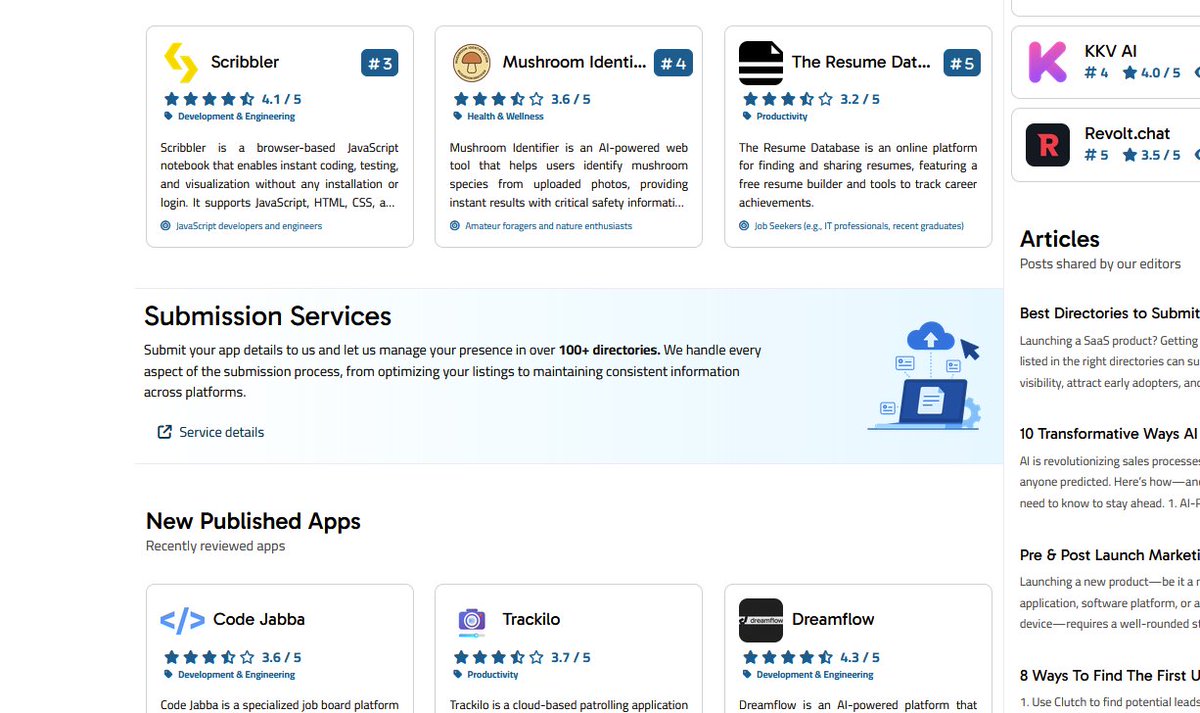Screen dimensions: 1200x713
Task: Select Productivity tag on Resume Database card
Action: (x=782, y=116)
